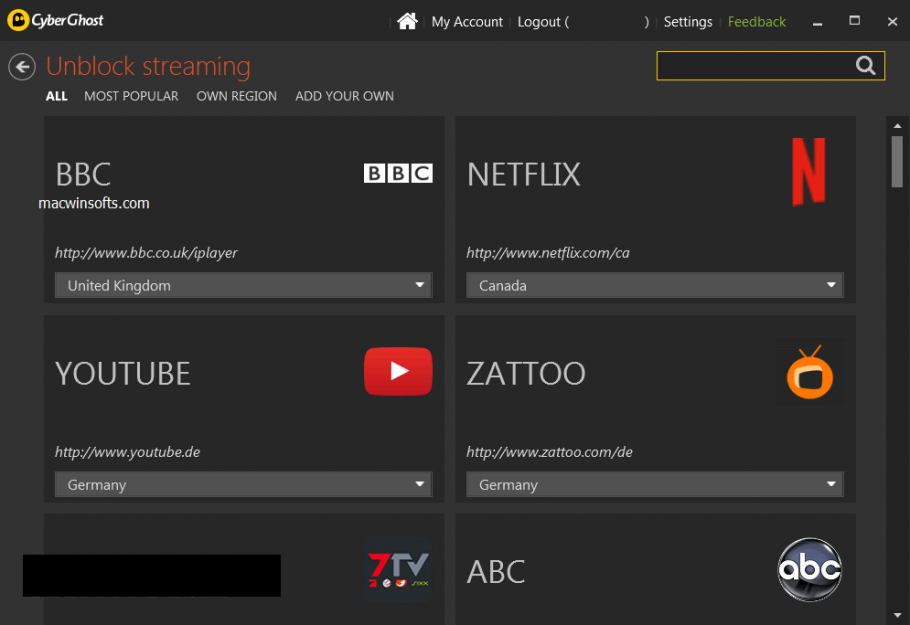Click the vertical scrollbar thumb
Viewport: 910px width, 625px height.
897,162
